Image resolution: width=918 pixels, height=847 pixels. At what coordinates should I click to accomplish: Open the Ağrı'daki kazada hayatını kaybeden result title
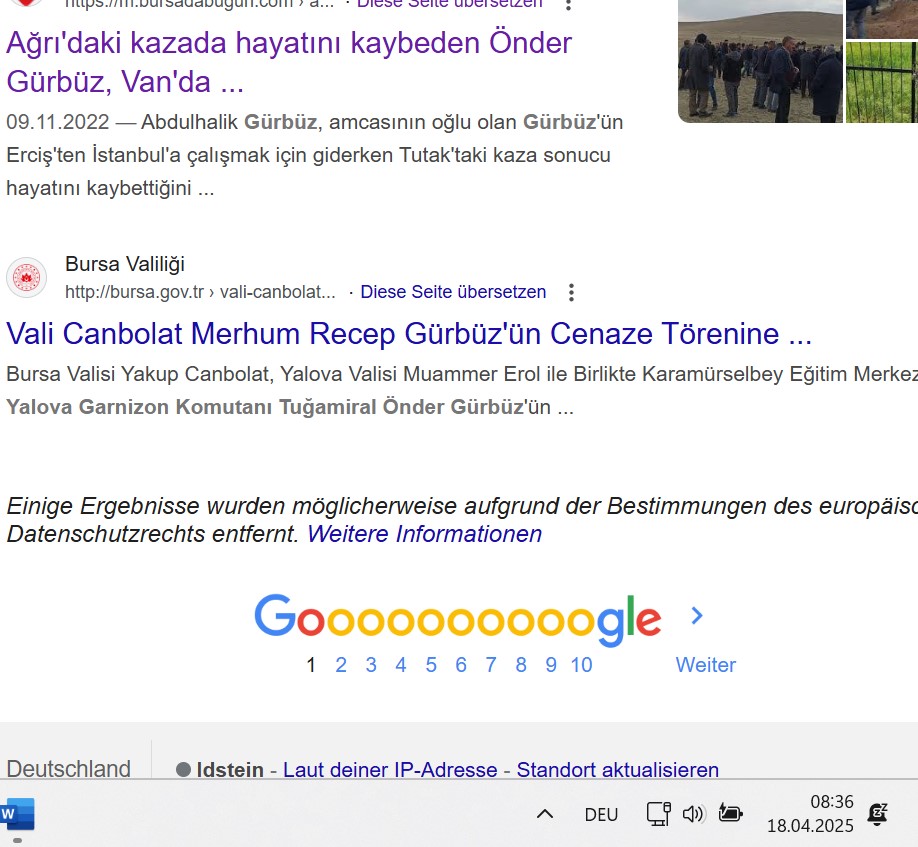click(289, 61)
